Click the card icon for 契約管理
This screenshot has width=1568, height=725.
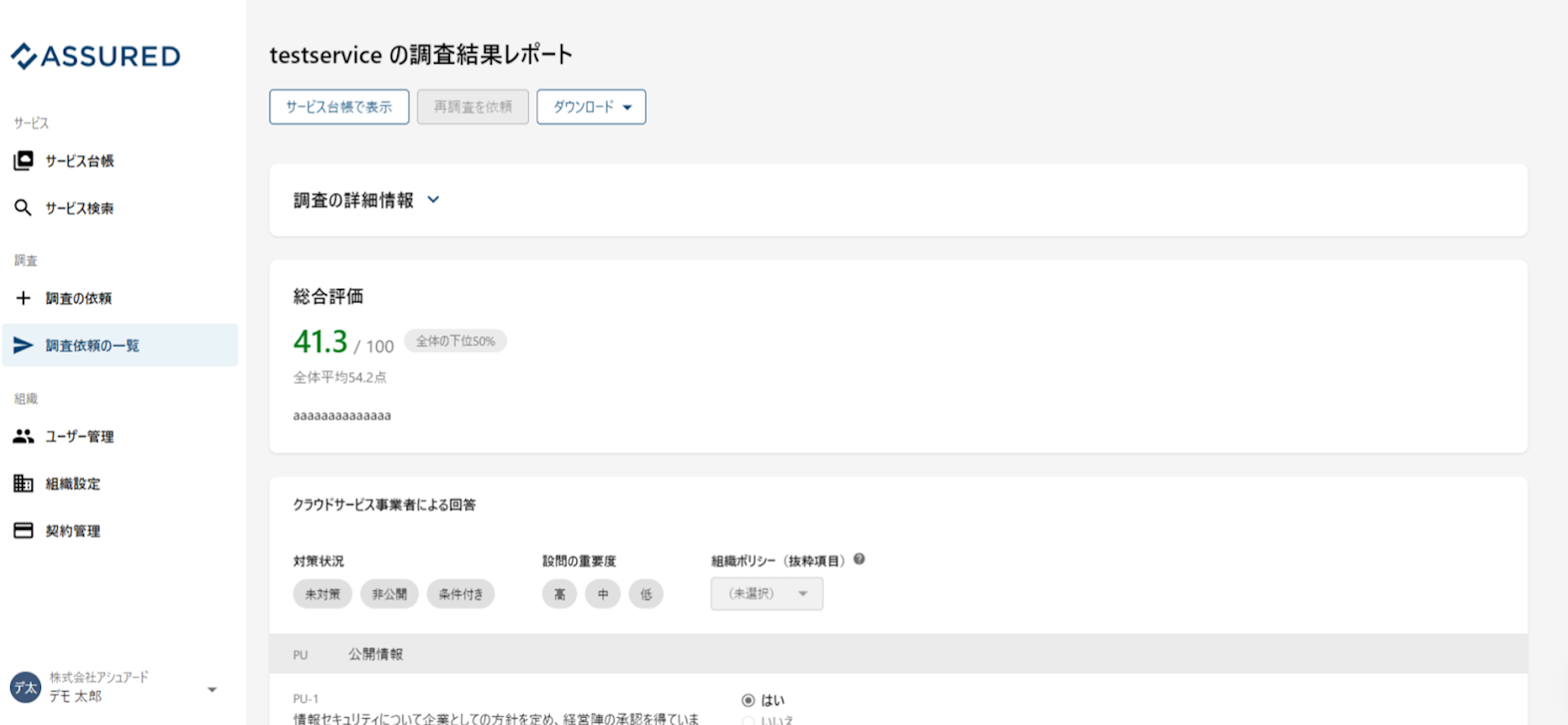[23, 531]
